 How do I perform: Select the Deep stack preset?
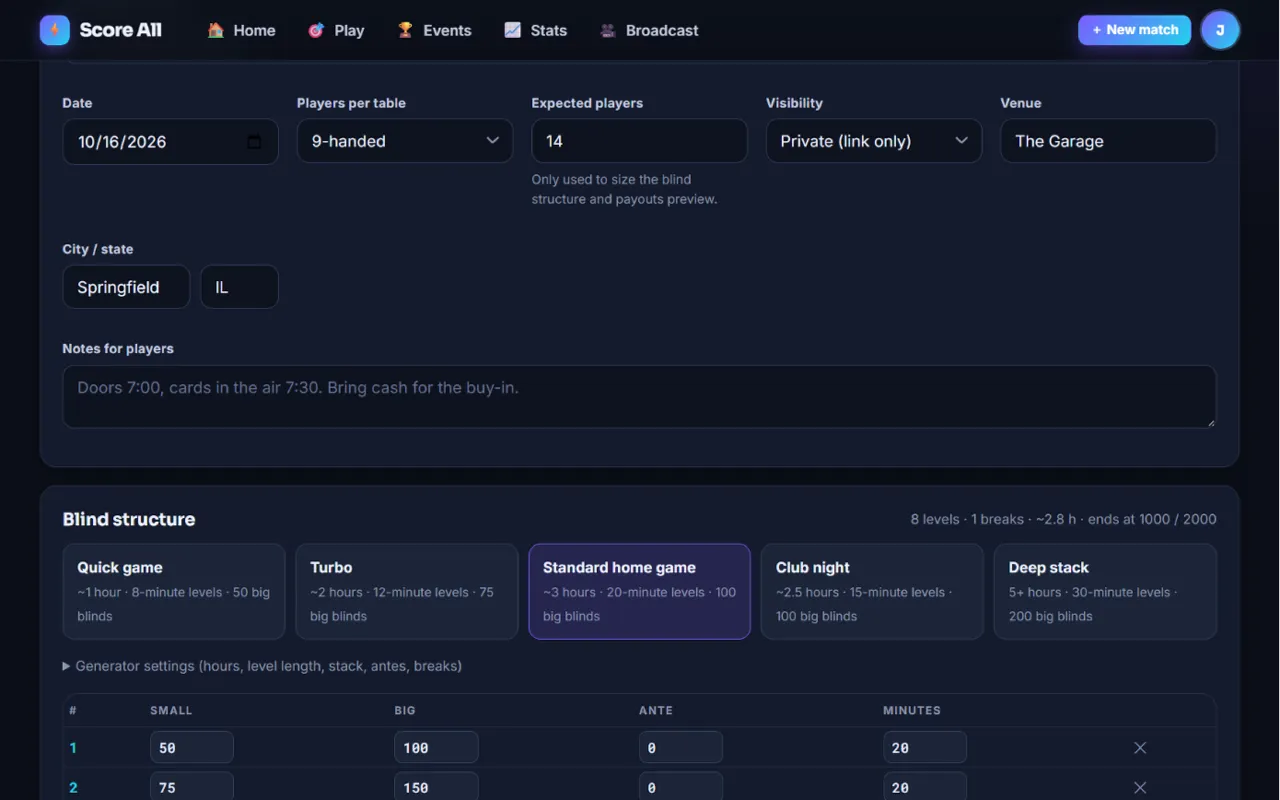coord(1105,591)
